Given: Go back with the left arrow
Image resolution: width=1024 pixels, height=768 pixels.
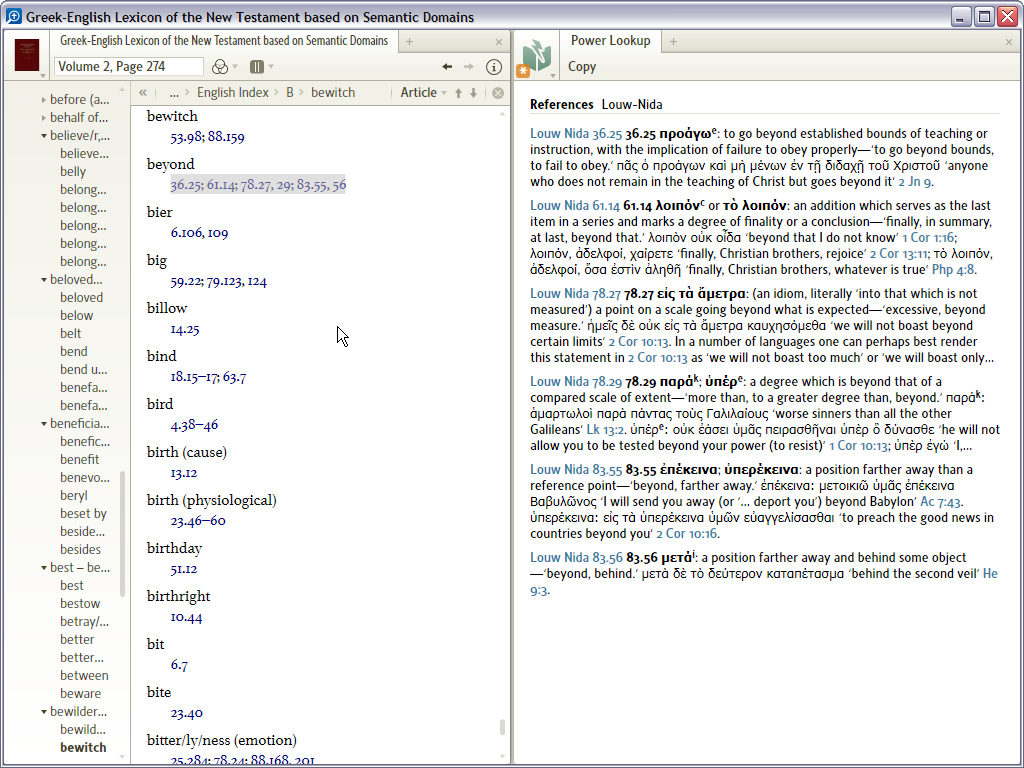Looking at the screenshot, I should coord(447,67).
